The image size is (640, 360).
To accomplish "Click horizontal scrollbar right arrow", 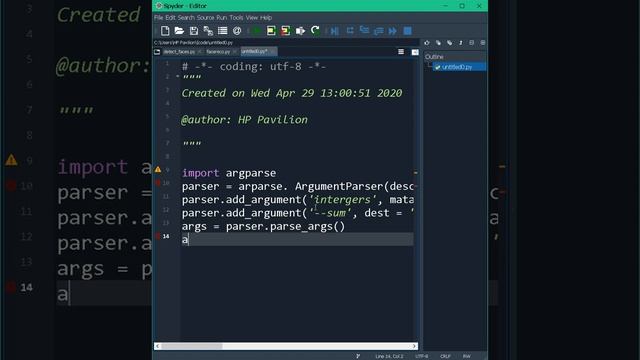I will [414, 346].
